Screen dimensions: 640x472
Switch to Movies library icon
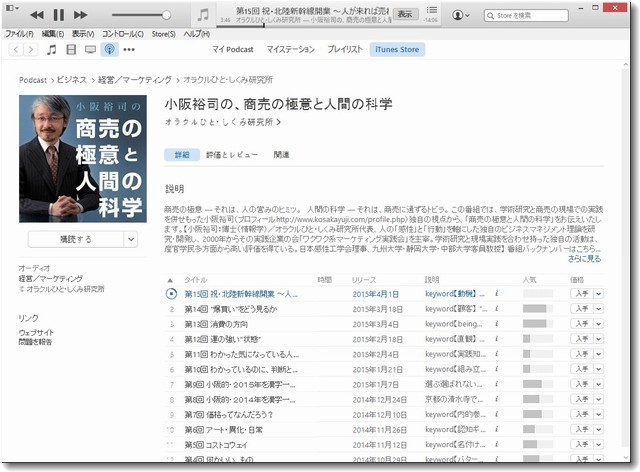tap(71, 50)
